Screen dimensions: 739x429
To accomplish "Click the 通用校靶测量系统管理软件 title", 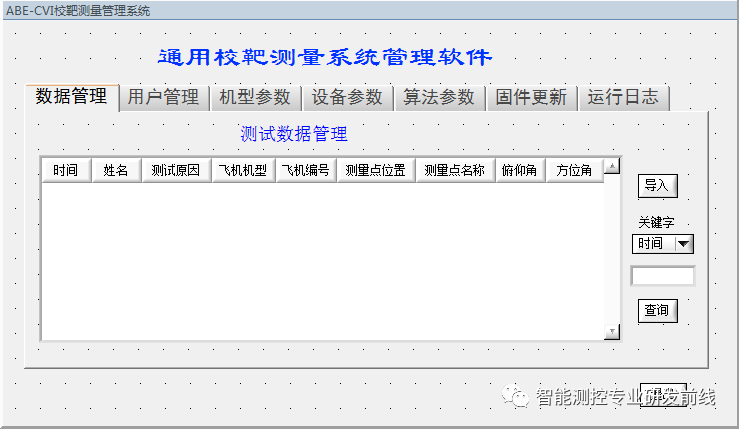I will 325,58.
